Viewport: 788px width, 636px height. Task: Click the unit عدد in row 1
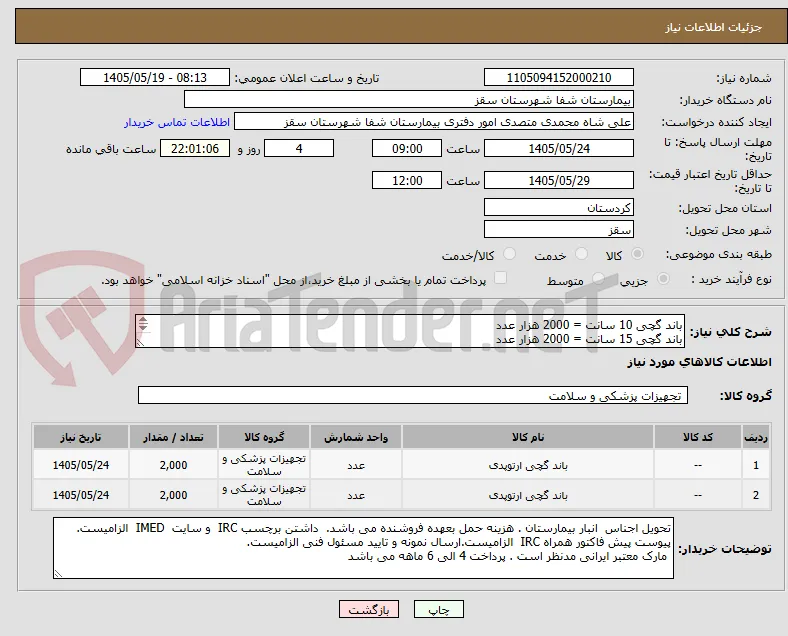[x=356, y=466]
